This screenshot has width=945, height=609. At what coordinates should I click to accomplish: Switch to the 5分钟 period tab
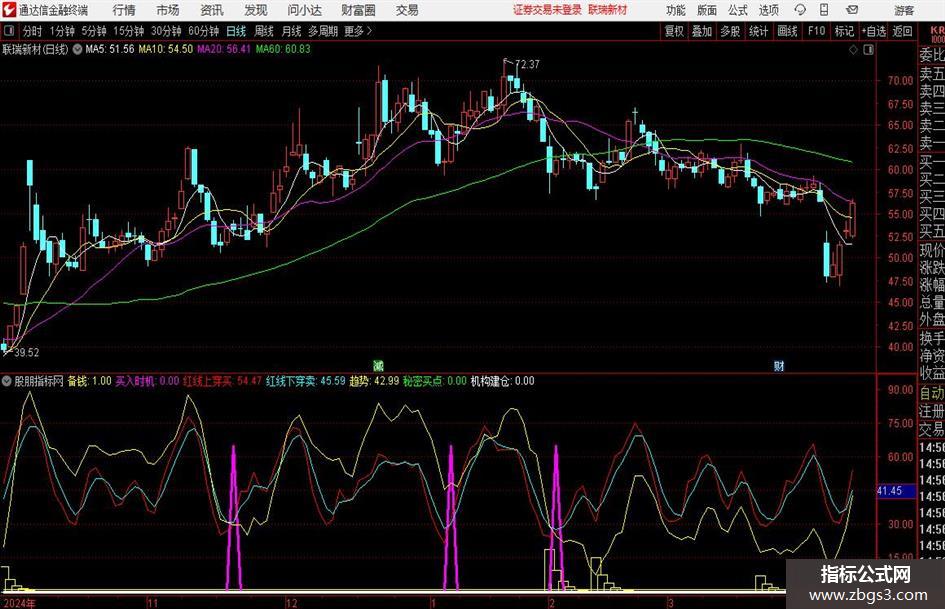tap(94, 31)
